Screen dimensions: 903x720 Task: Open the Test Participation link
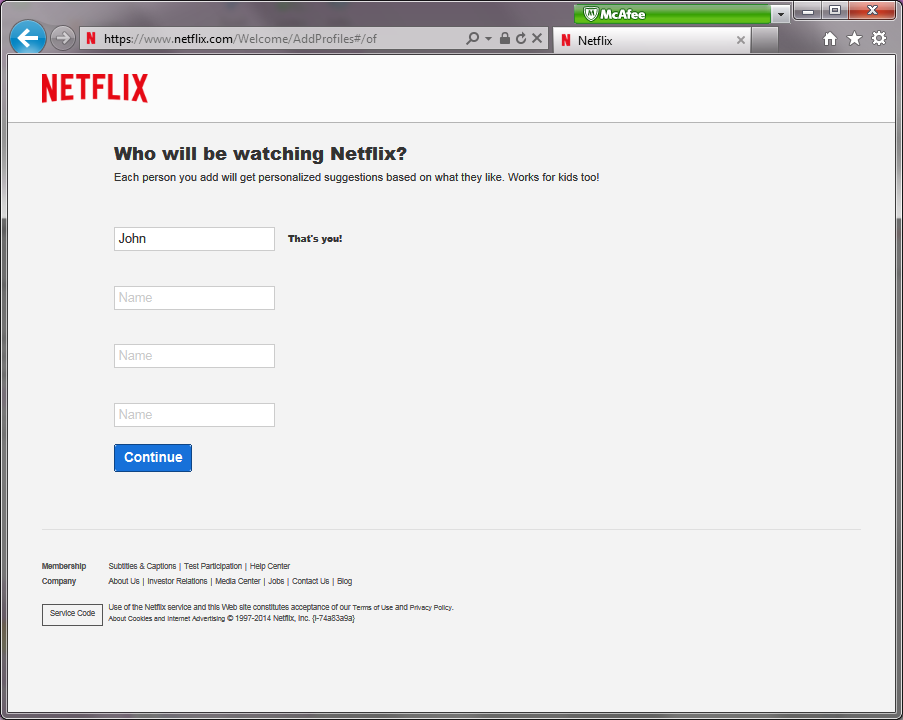213,566
